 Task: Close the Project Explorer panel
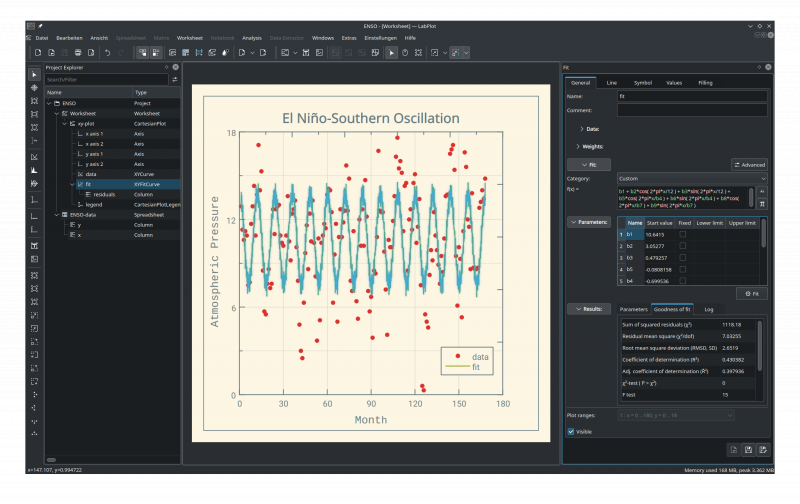176,67
